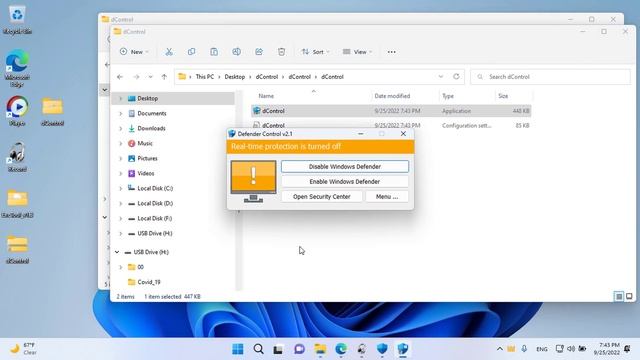Click the Delete trash icon in toolbar

[x=281, y=52]
